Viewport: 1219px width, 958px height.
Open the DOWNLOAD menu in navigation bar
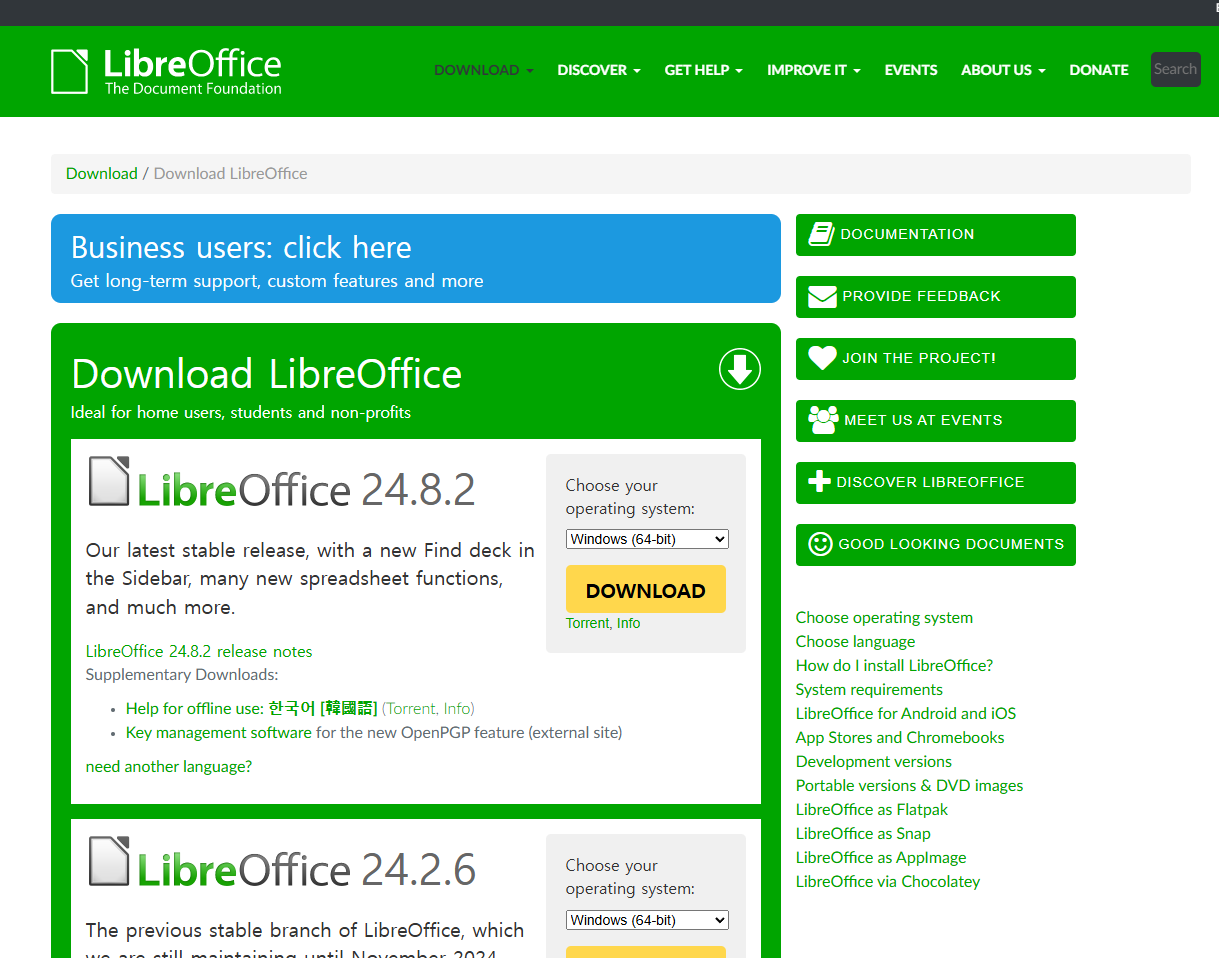(x=484, y=70)
